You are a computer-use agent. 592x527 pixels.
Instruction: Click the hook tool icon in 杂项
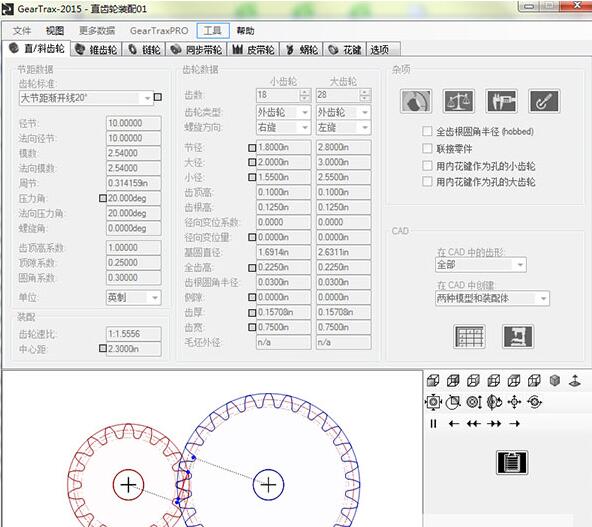point(544,101)
